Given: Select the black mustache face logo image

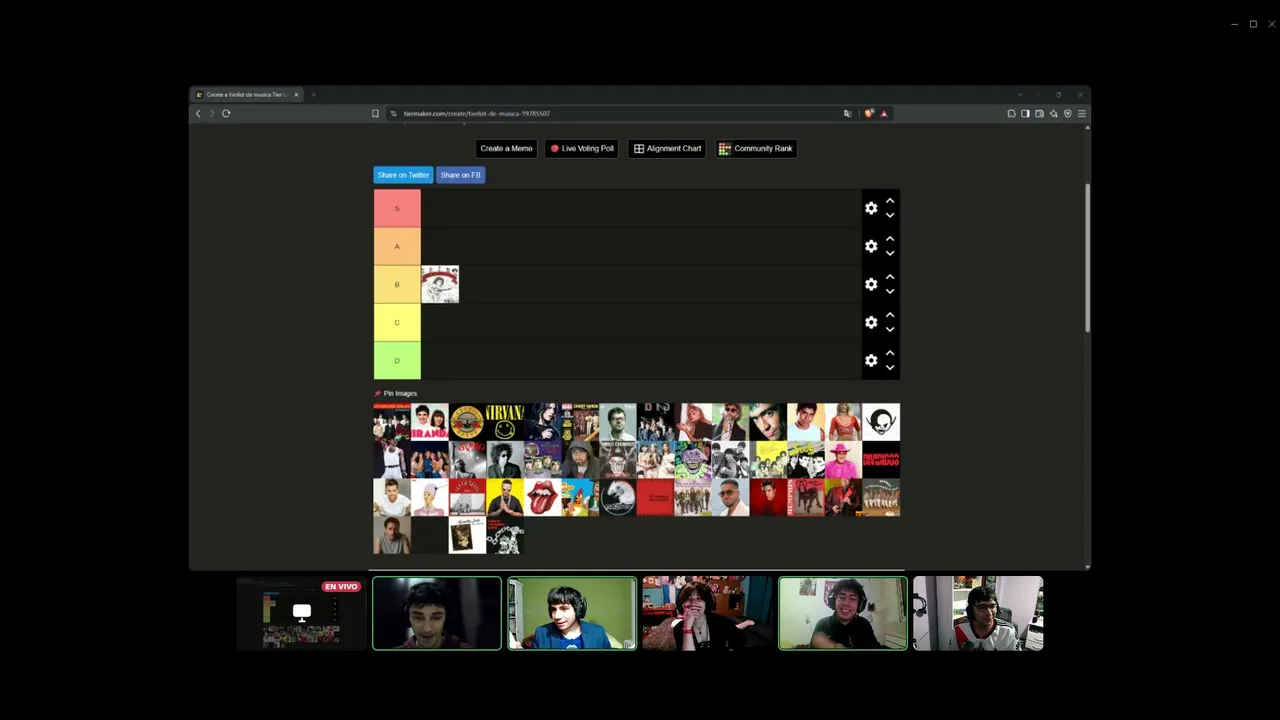Looking at the screenshot, I should click(x=881, y=422).
